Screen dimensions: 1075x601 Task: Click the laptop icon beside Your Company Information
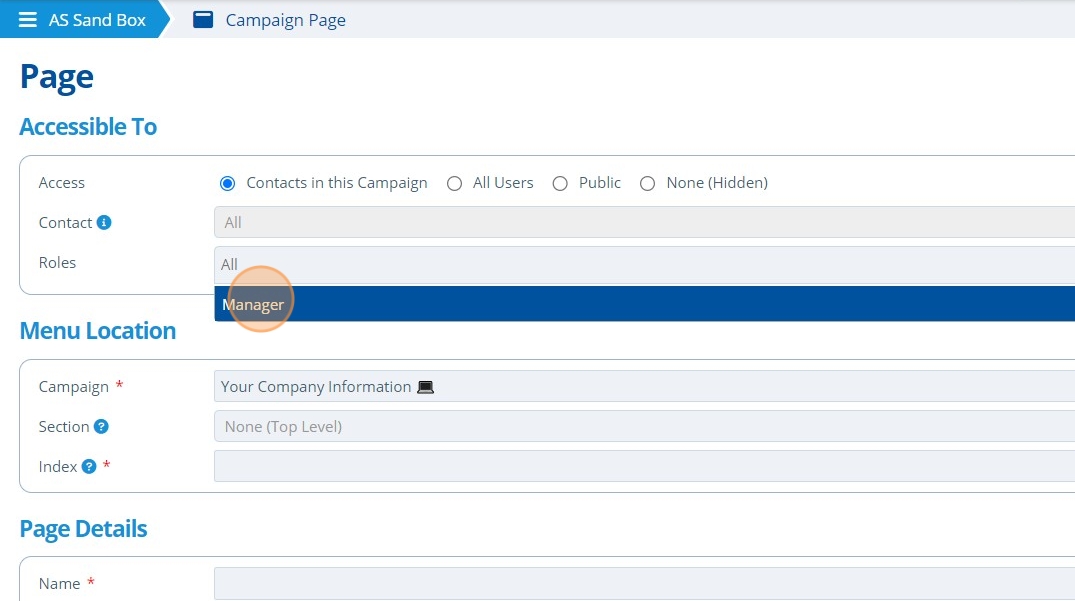[x=426, y=387]
